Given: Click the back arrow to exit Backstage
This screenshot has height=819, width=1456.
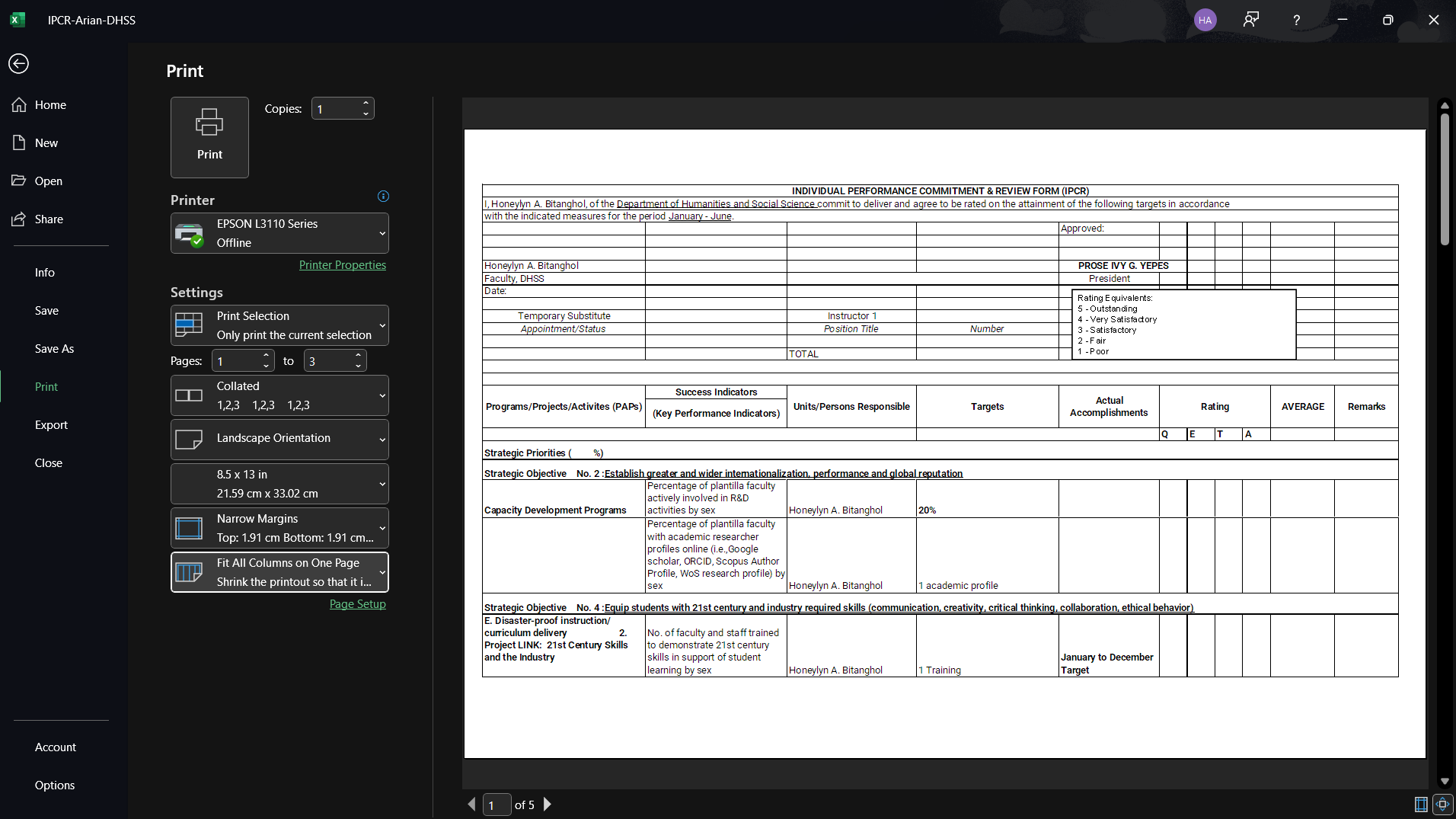Looking at the screenshot, I should pyautogui.click(x=19, y=64).
